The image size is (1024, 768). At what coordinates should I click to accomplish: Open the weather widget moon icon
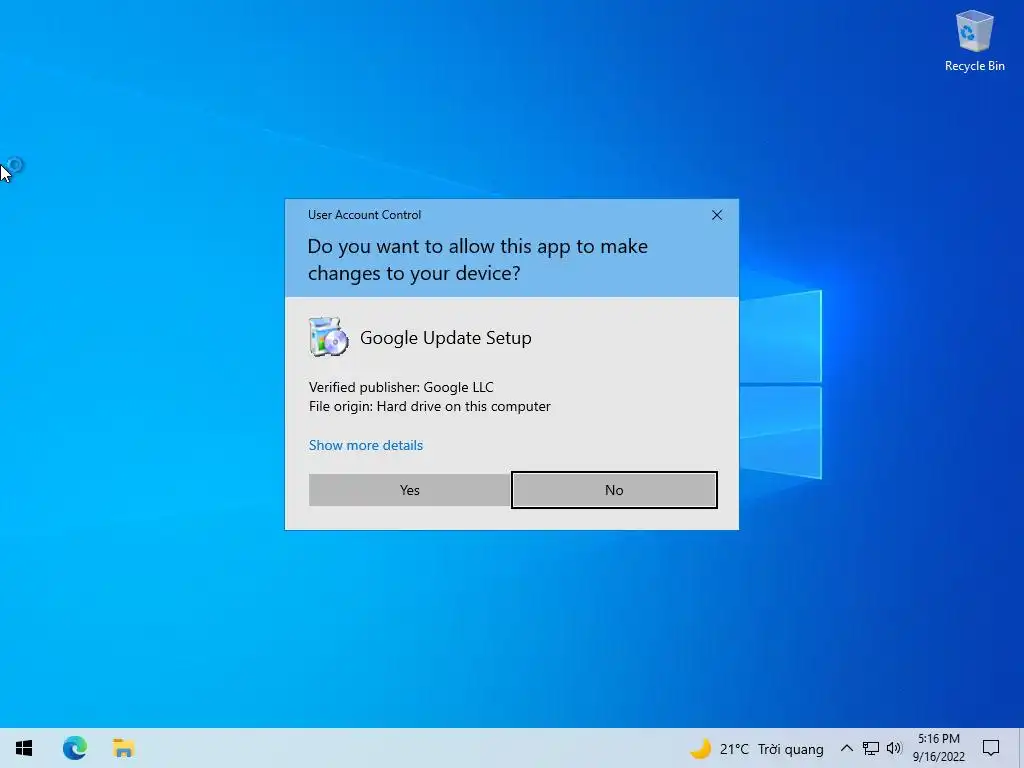(701, 748)
